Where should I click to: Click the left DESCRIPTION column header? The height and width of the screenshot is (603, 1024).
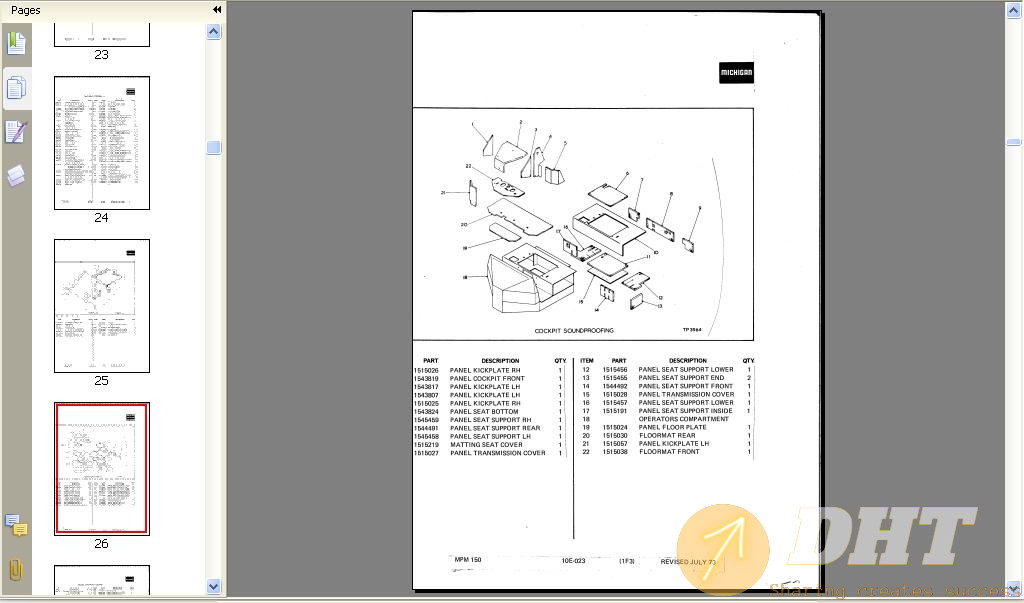[500, 361]
